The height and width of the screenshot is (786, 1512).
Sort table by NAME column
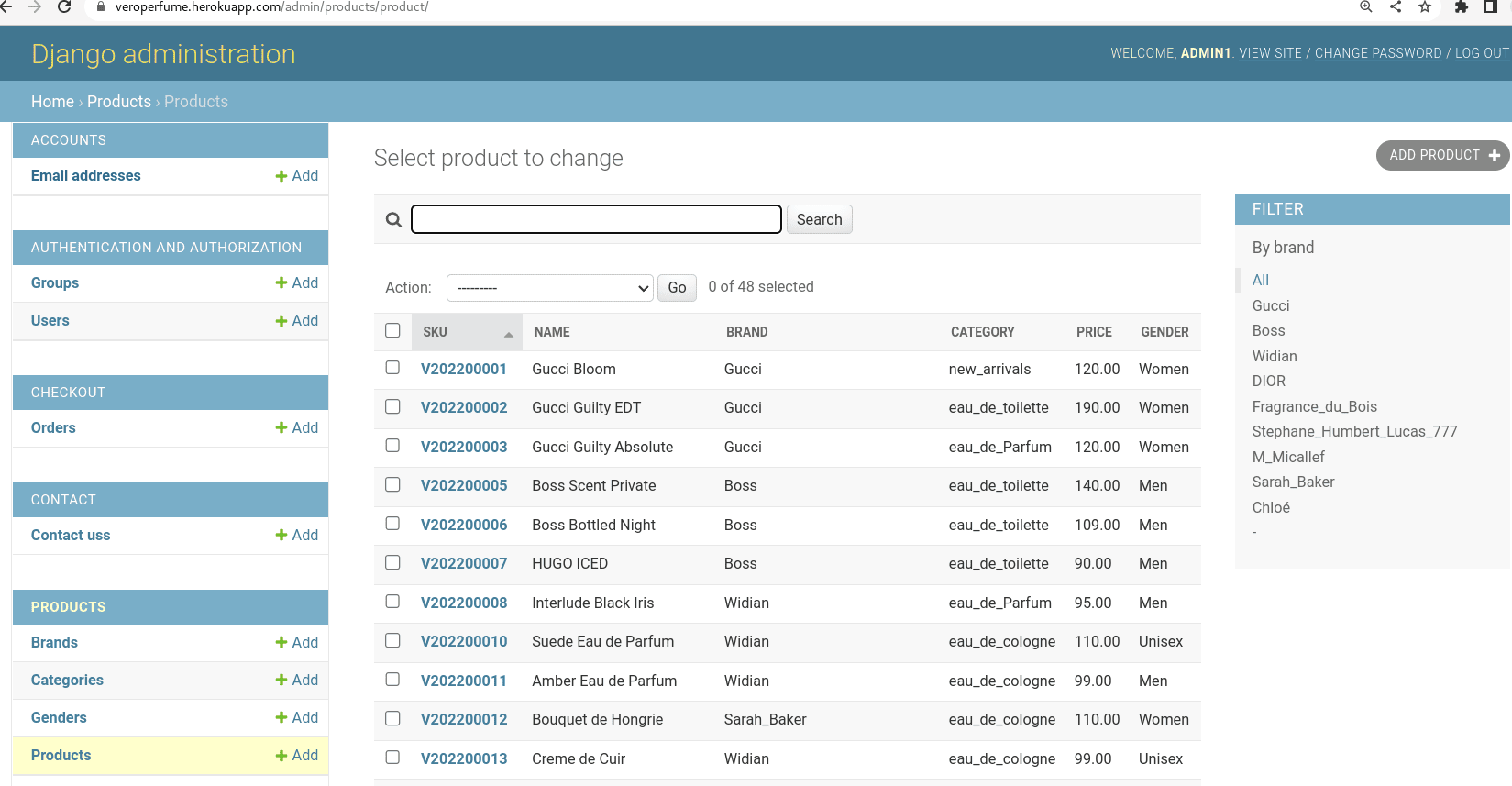(552, 332)
